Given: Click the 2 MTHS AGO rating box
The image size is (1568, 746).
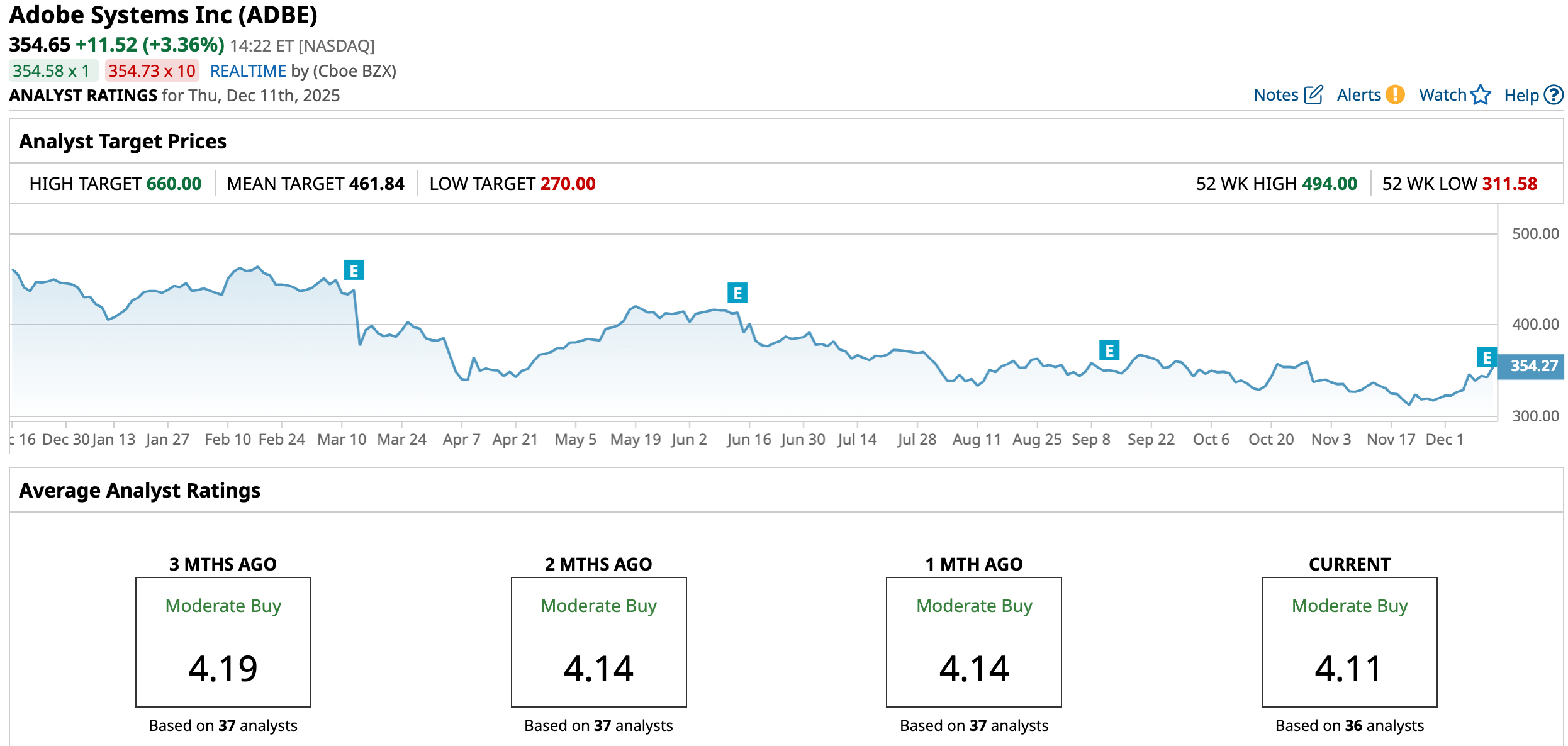Looking at the screenshot, I should click(x=598, y=642).
